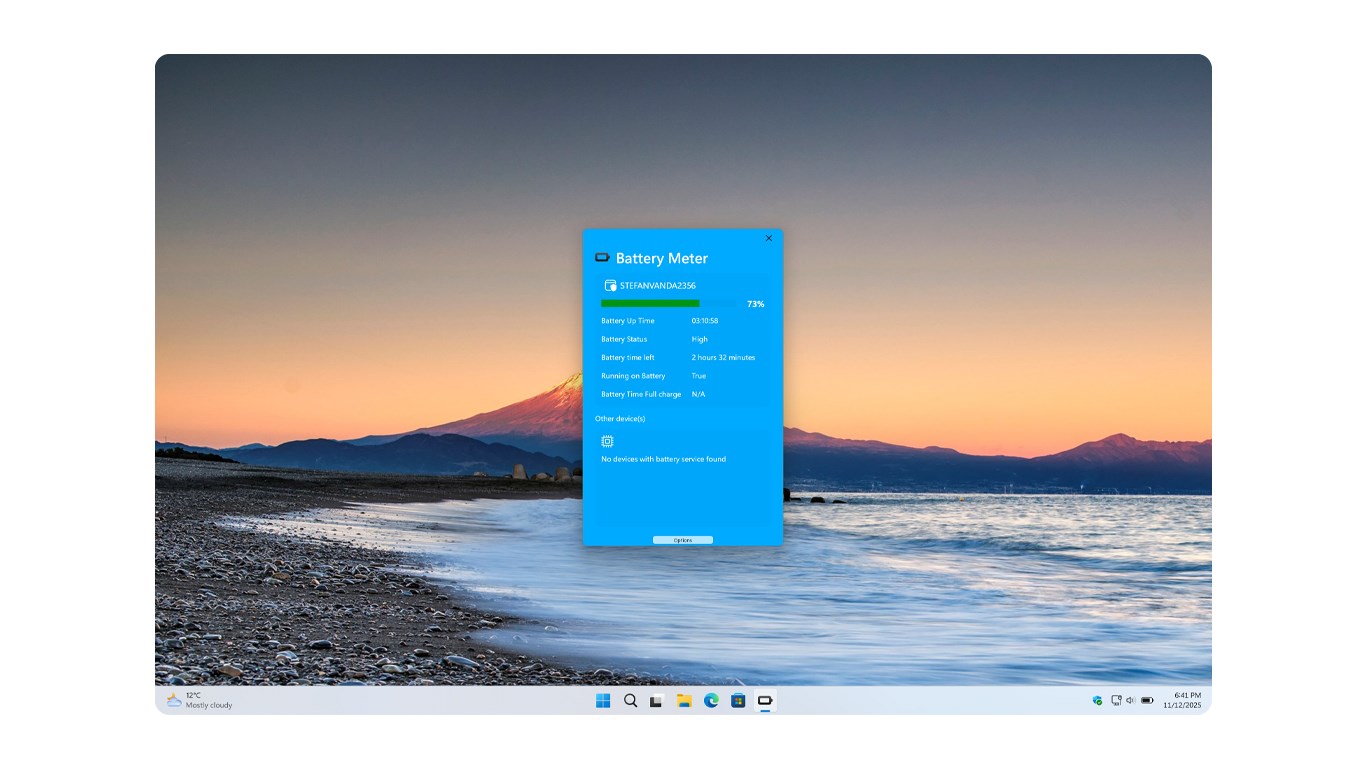Click the computer icon beside STEFANVANDA2356

tap(610, 286)
